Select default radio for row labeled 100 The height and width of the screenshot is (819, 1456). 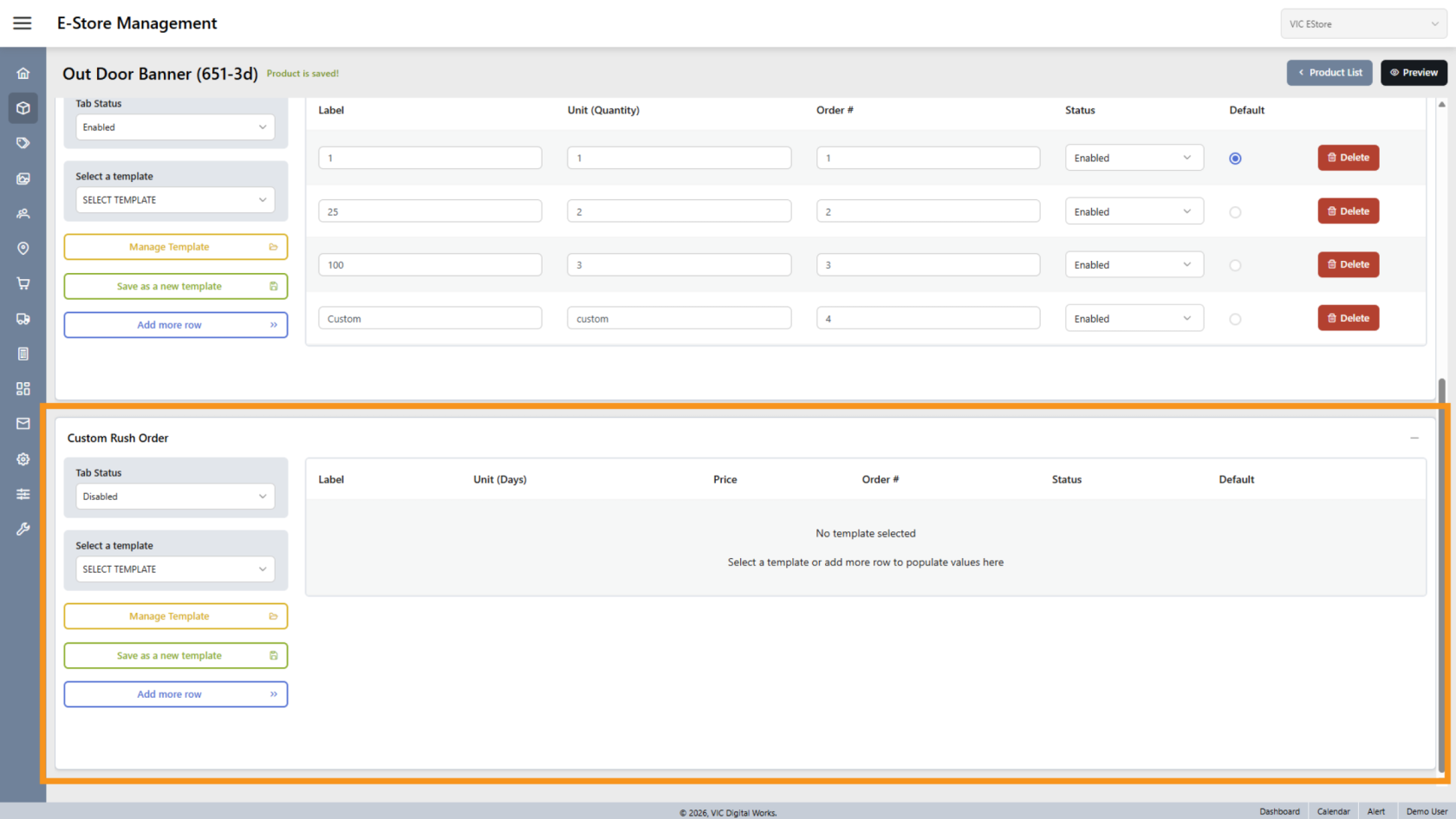click(1235, 265)
